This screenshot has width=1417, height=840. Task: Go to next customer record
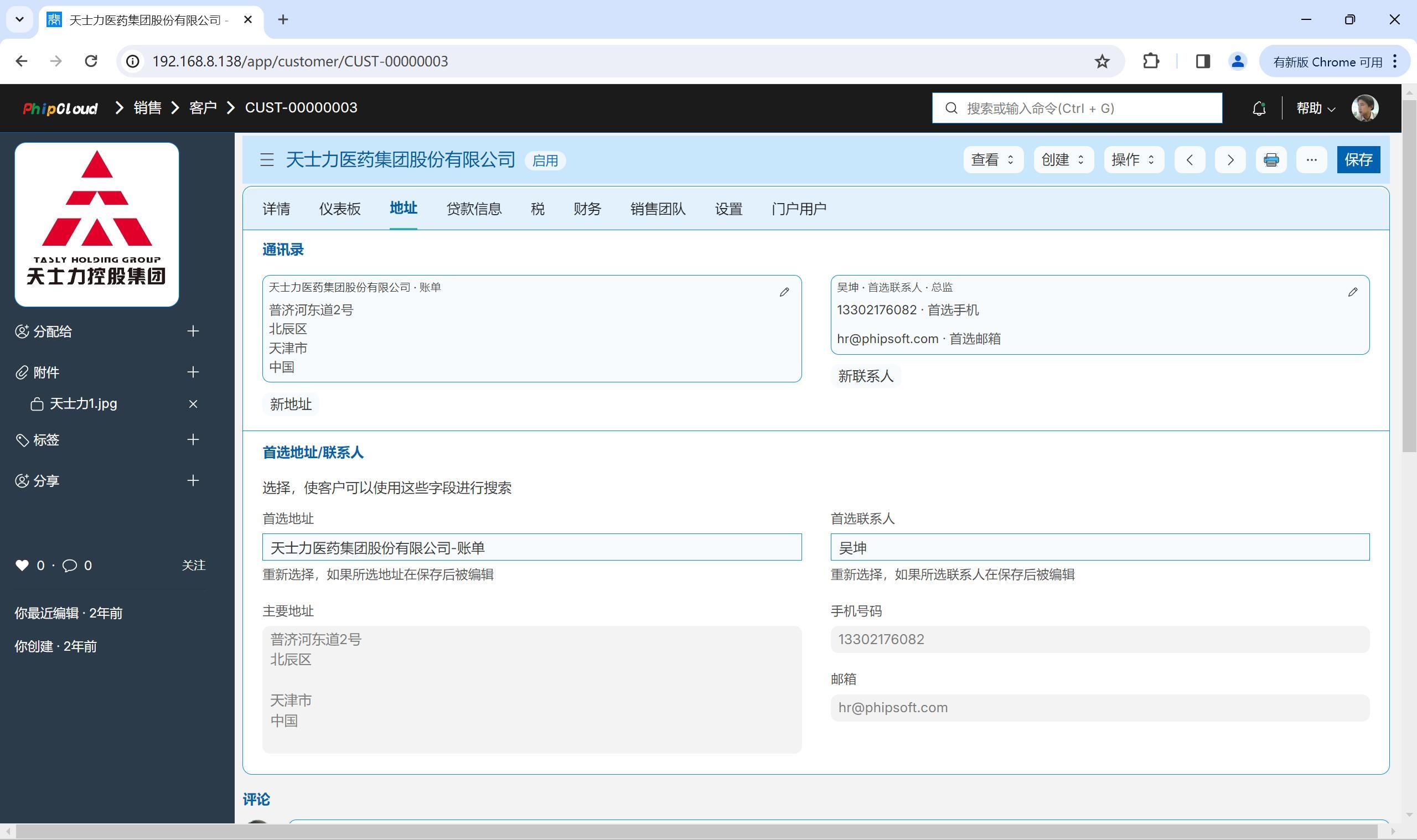[x=1229, y=159]
